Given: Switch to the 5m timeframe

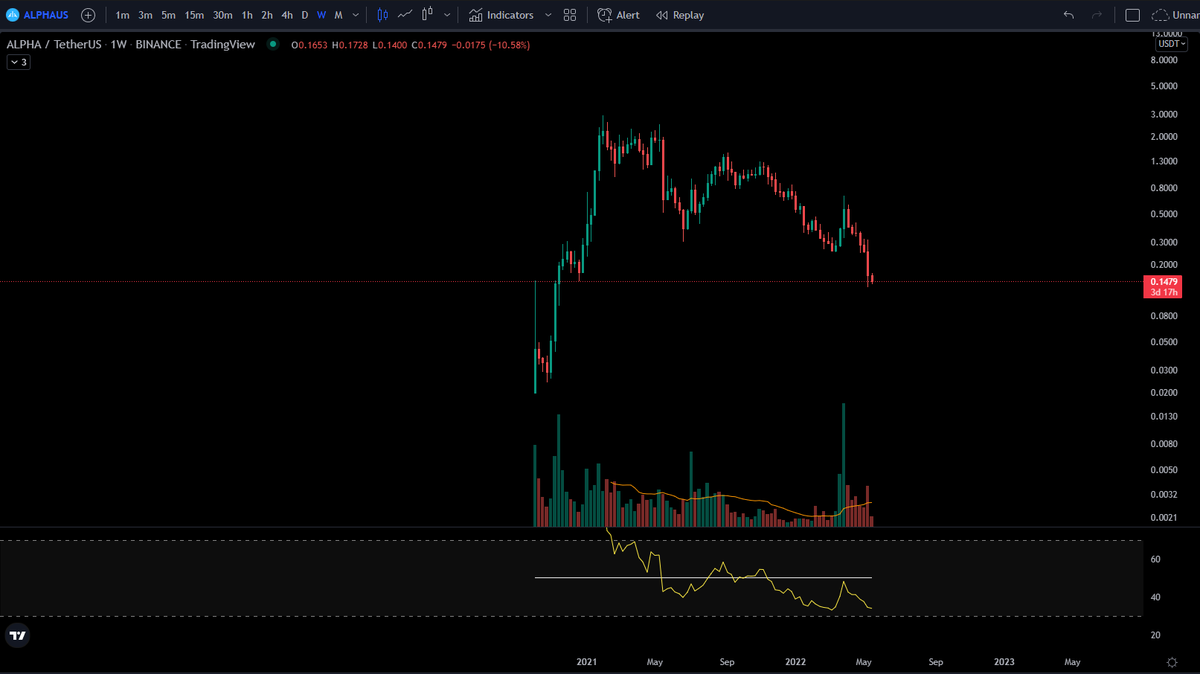Looking at the screenshot, I should (x=168, y=15).
